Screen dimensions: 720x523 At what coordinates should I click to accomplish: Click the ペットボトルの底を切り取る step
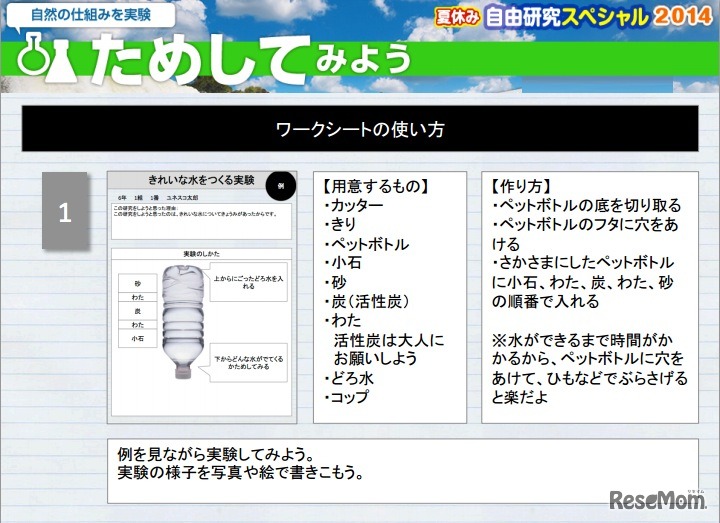coord(587,205)
